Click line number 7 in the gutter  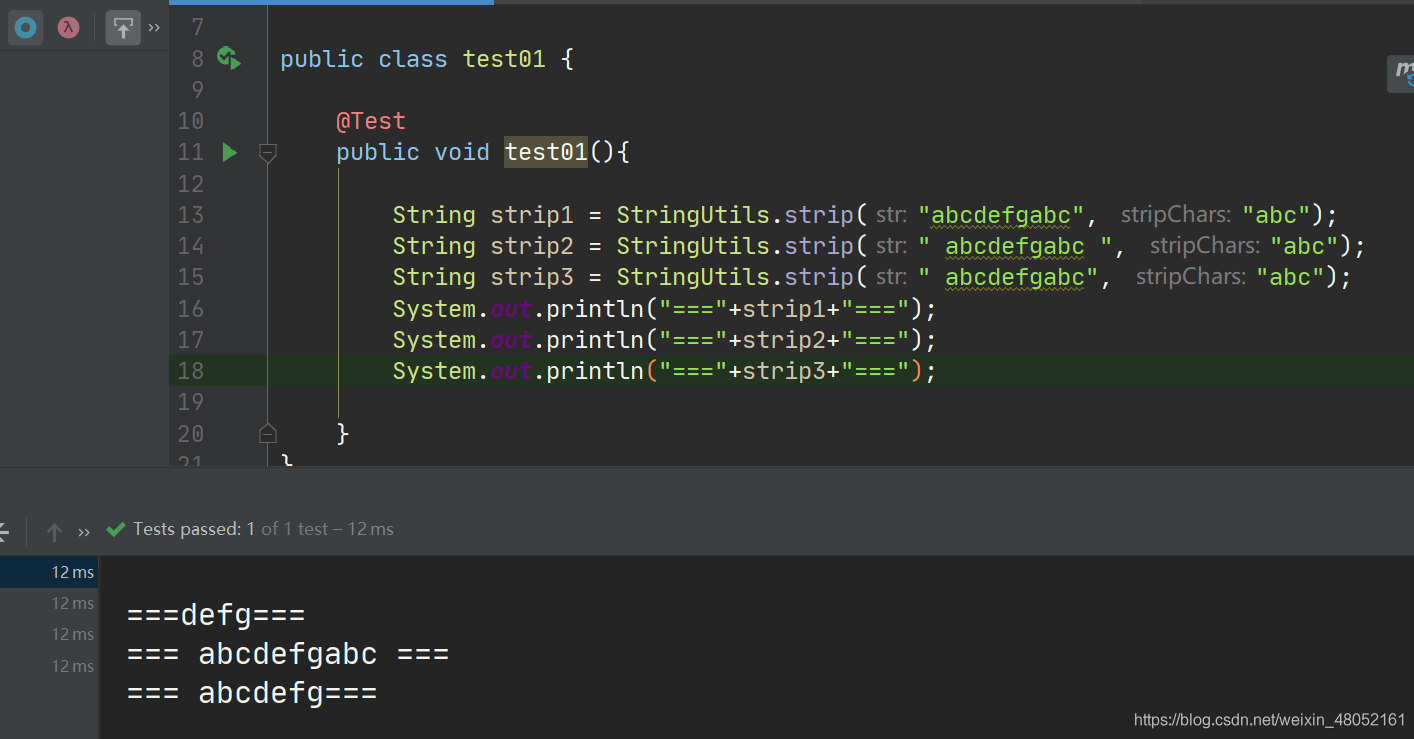[x=196, y=27]
